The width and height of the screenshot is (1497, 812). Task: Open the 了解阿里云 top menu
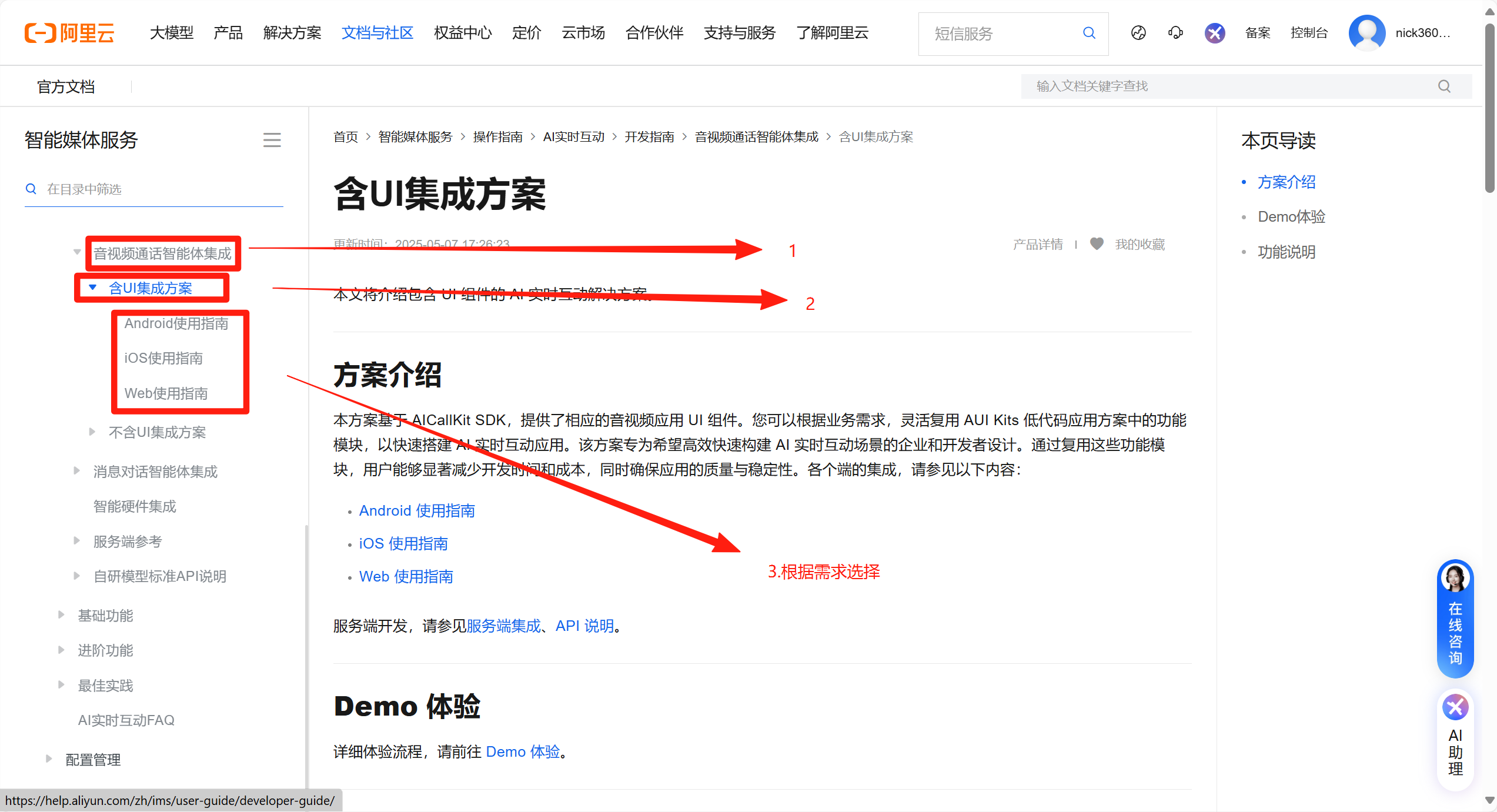tap(832, 33)
